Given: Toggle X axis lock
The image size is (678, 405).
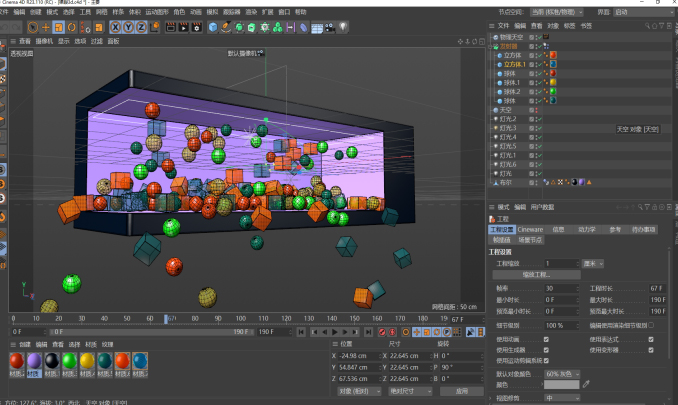Looking at the screenshot, I should 115,28.
